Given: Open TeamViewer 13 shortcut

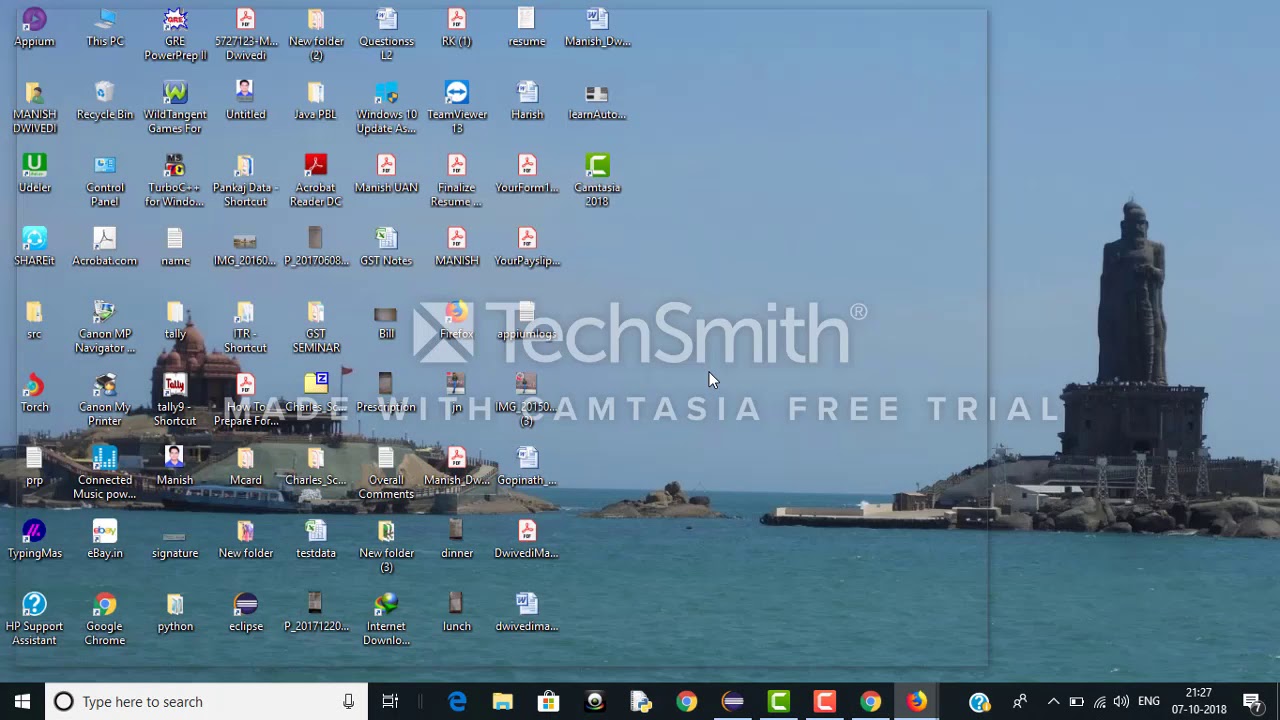Looking at the screenshot, I should coord(457,108).
